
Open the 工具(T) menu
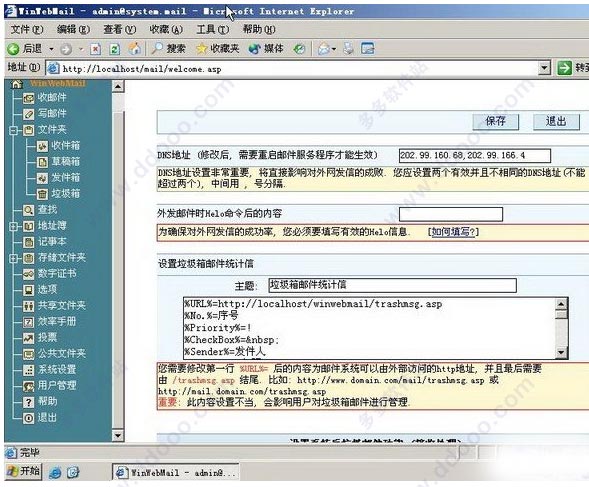coord(212,29)
